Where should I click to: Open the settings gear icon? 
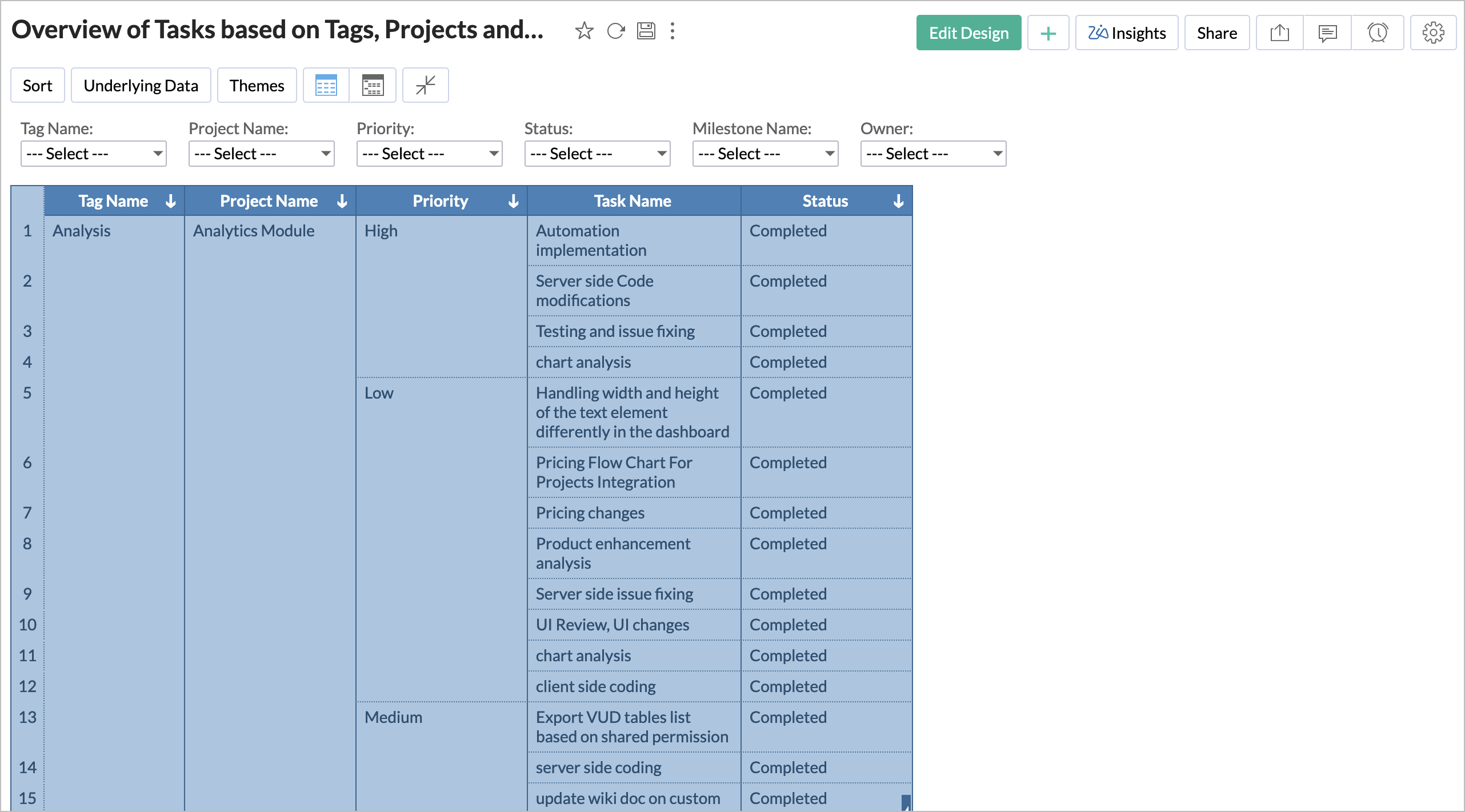coord(1433,33)
